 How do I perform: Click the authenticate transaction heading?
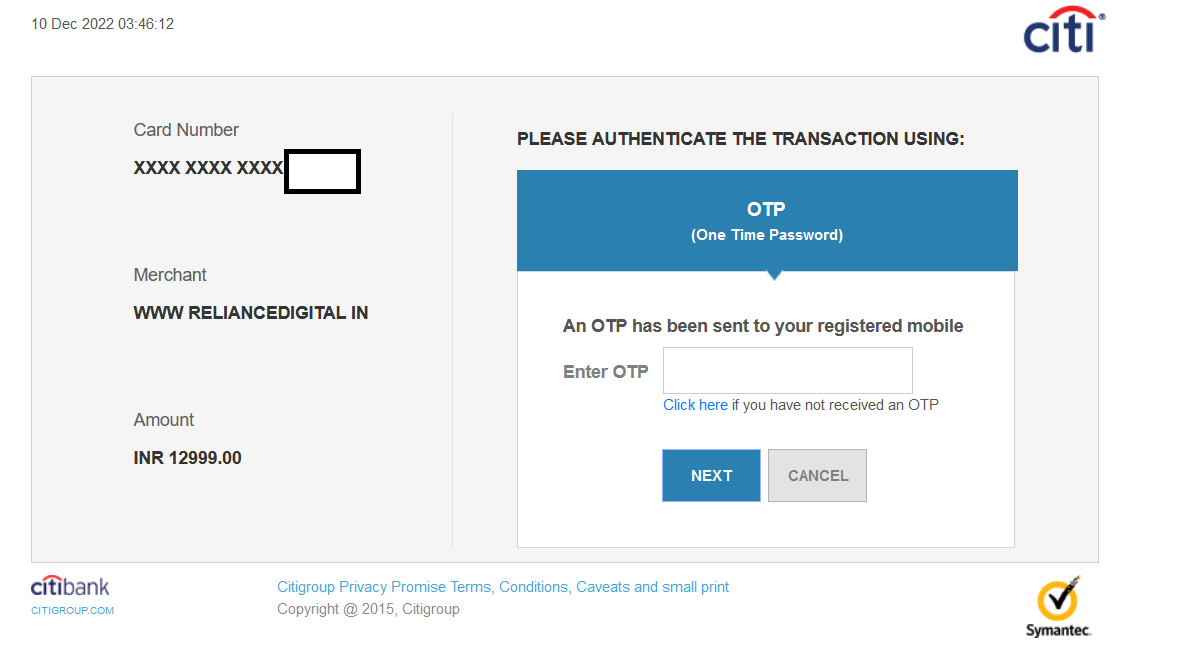click(741, 139)
